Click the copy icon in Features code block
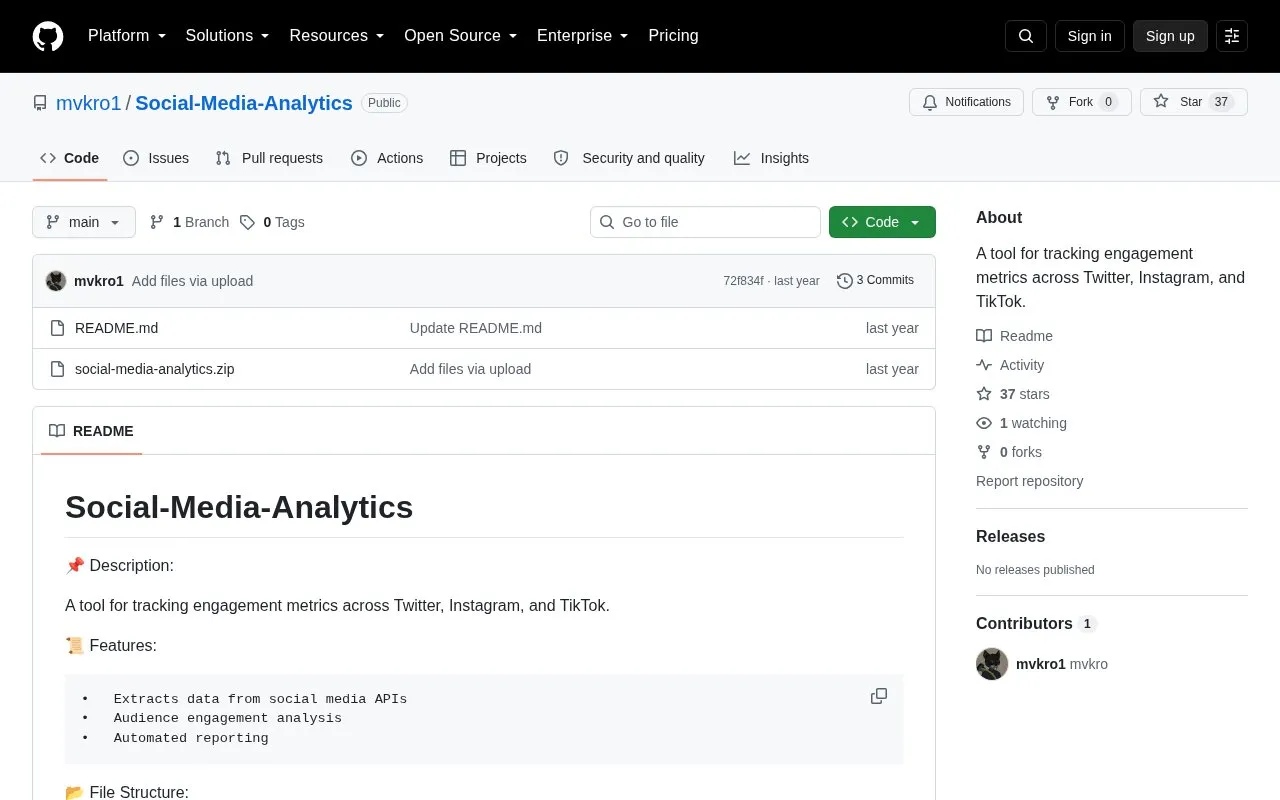 point(879,696)
